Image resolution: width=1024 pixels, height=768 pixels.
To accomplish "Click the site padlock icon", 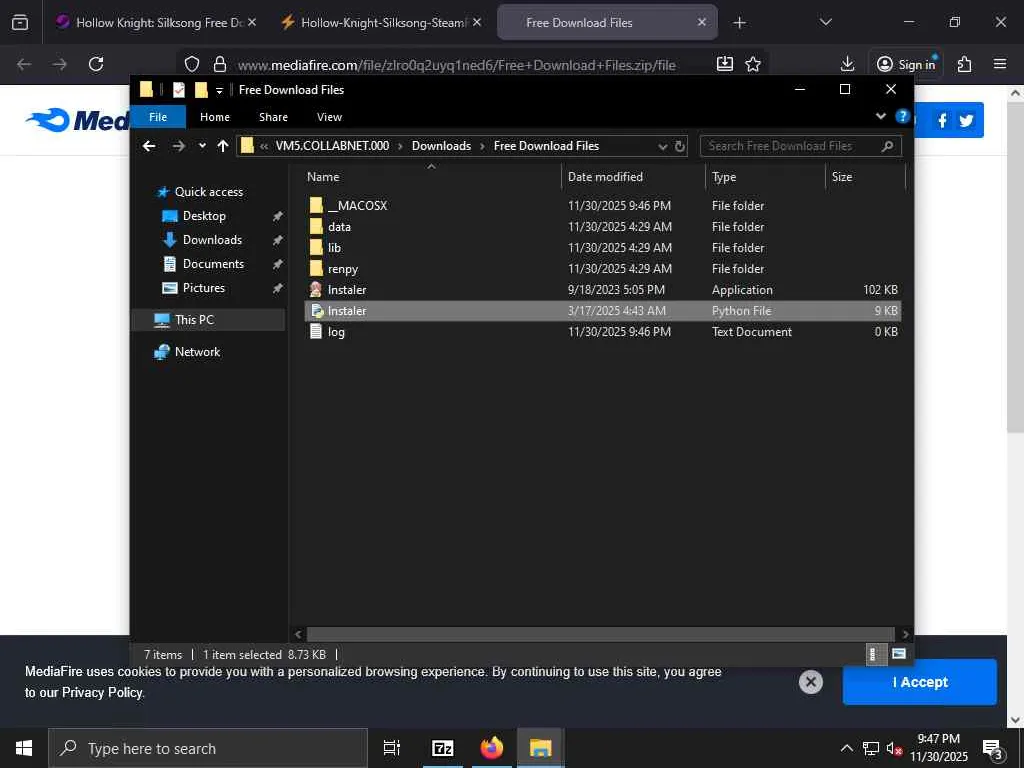I will tap(220, 64).
